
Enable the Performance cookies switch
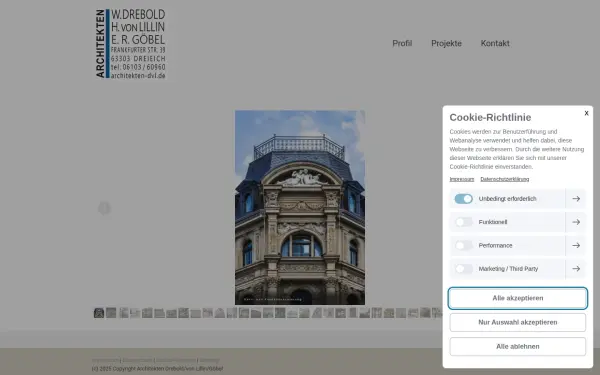[x=463, y=246]
